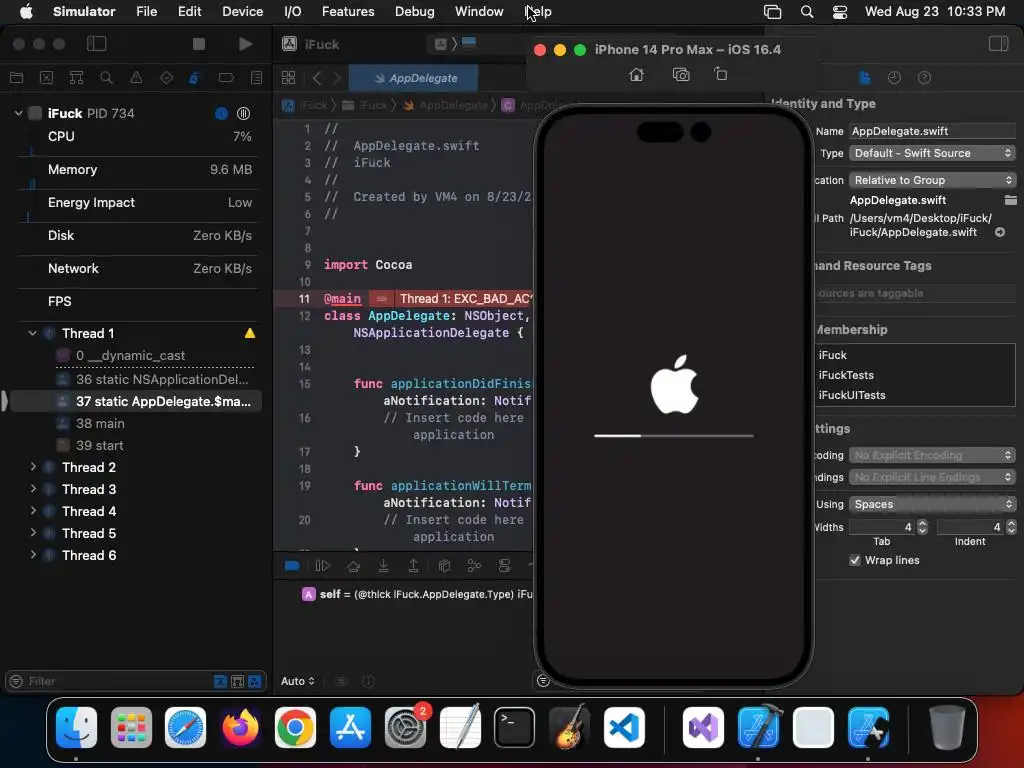The height and width of the screenshot is (768, 1024).
Task: Toggle the first filter option in navigator filter bar
Action: 220,681
